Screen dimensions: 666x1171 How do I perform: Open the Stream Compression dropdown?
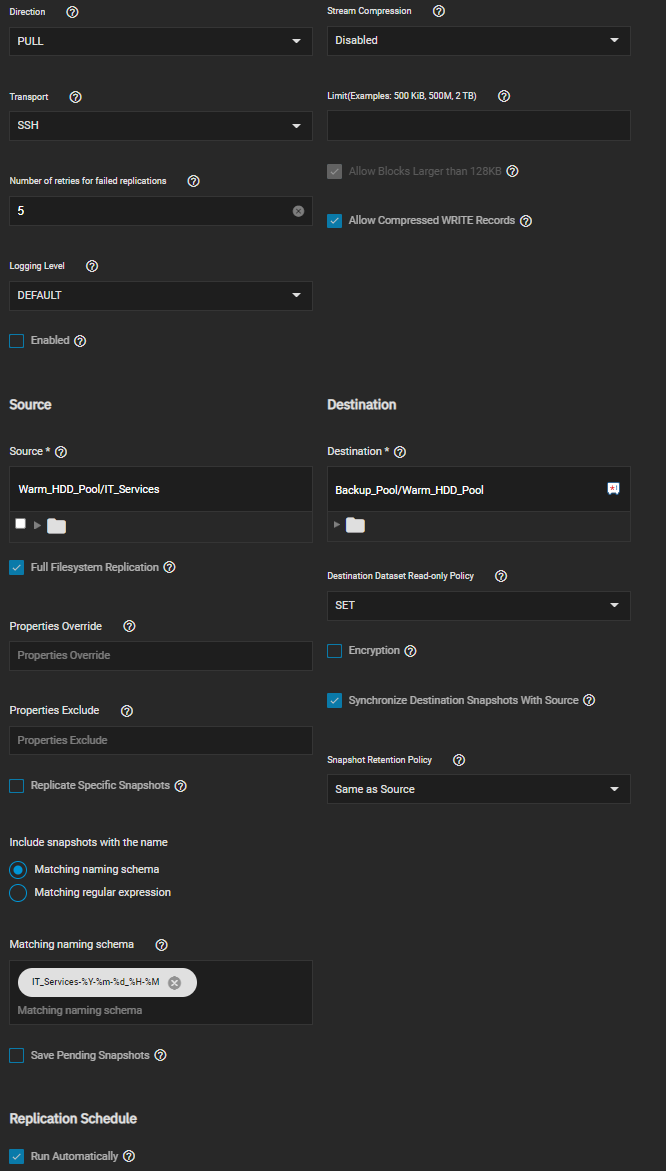(x=479, y=40)
